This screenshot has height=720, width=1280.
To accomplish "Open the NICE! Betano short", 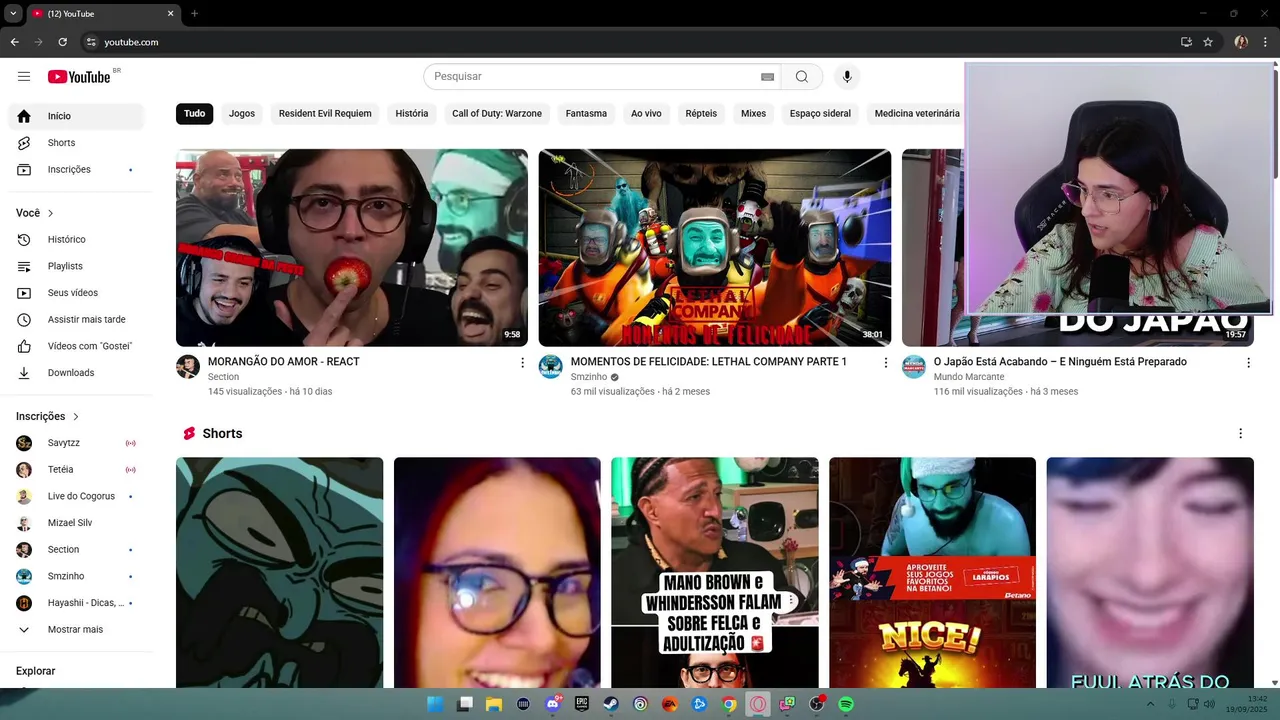I will 932,573.
